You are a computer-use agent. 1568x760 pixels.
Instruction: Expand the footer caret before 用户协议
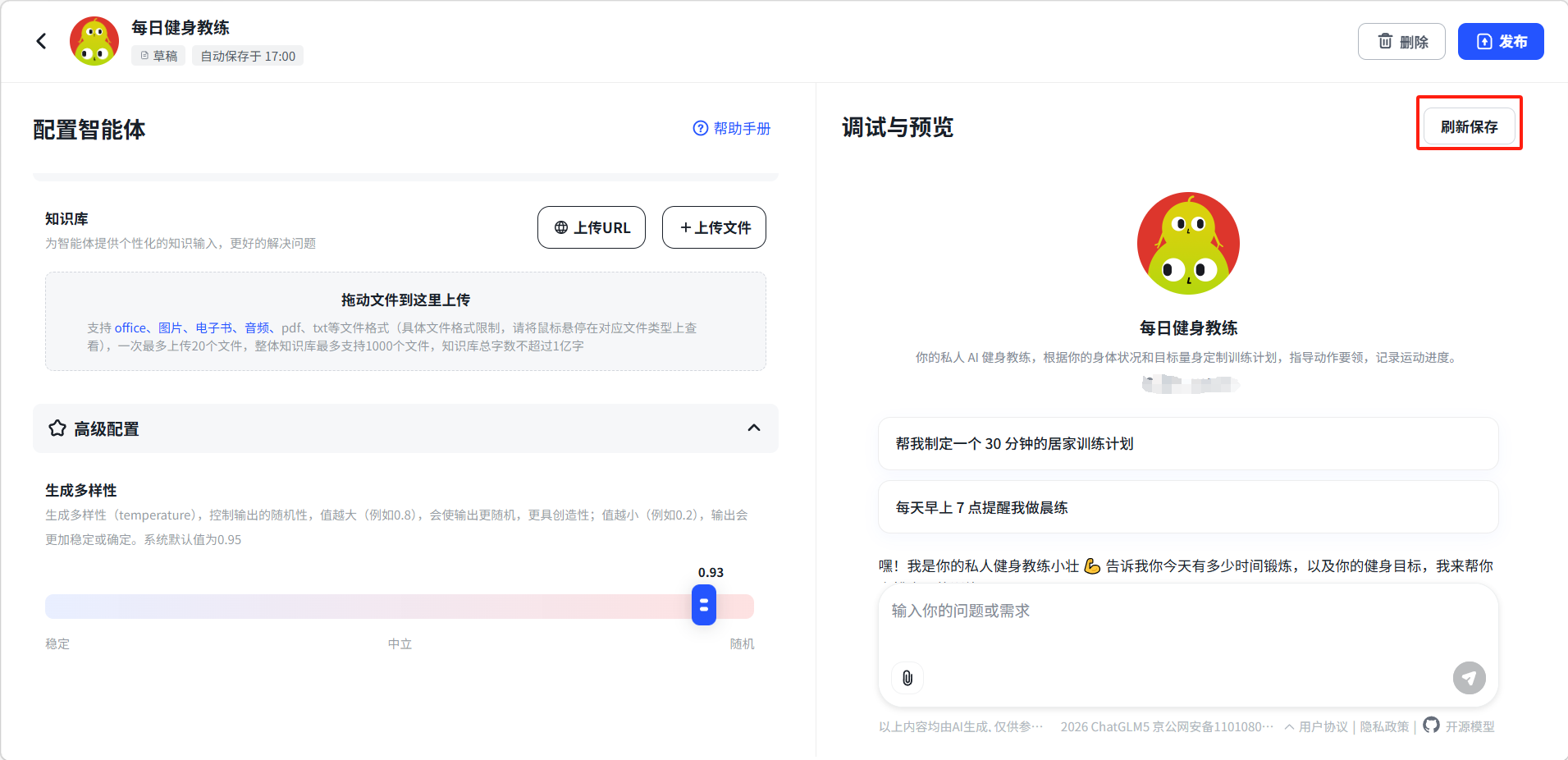(x=1289, y=726)
